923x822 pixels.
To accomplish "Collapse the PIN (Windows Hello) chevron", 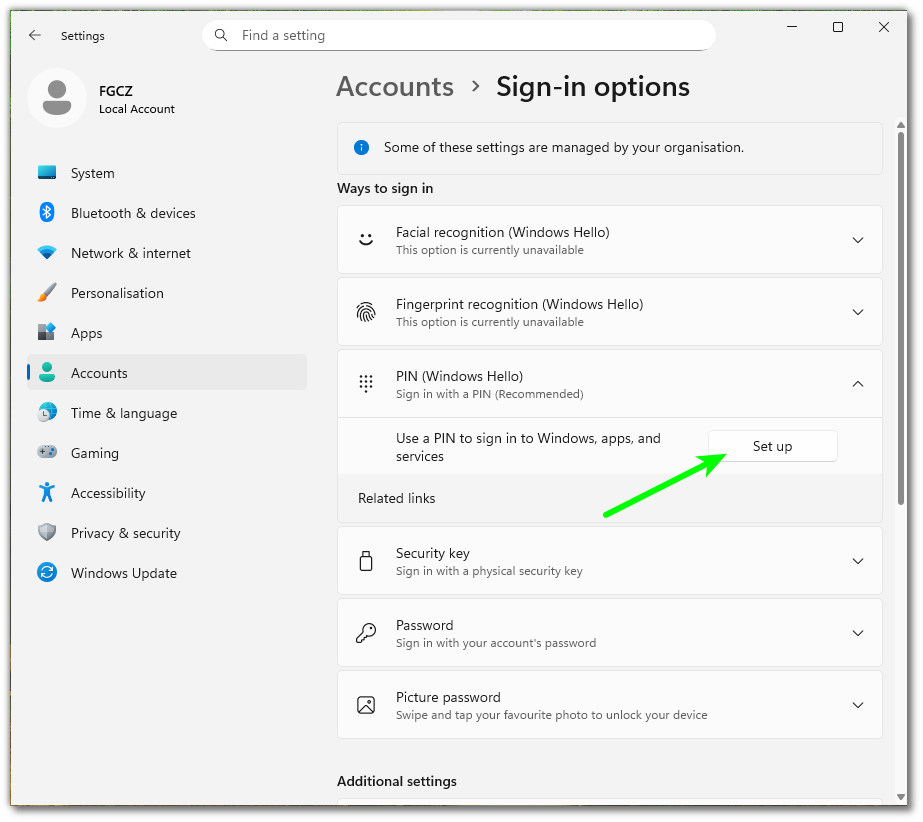I will [858, 384].
